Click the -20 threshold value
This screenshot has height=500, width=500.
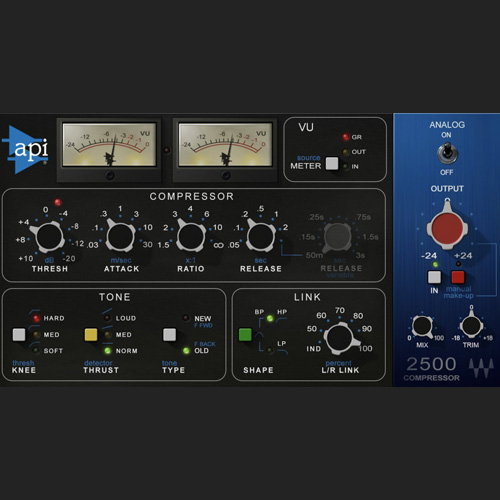click(69, 258)
